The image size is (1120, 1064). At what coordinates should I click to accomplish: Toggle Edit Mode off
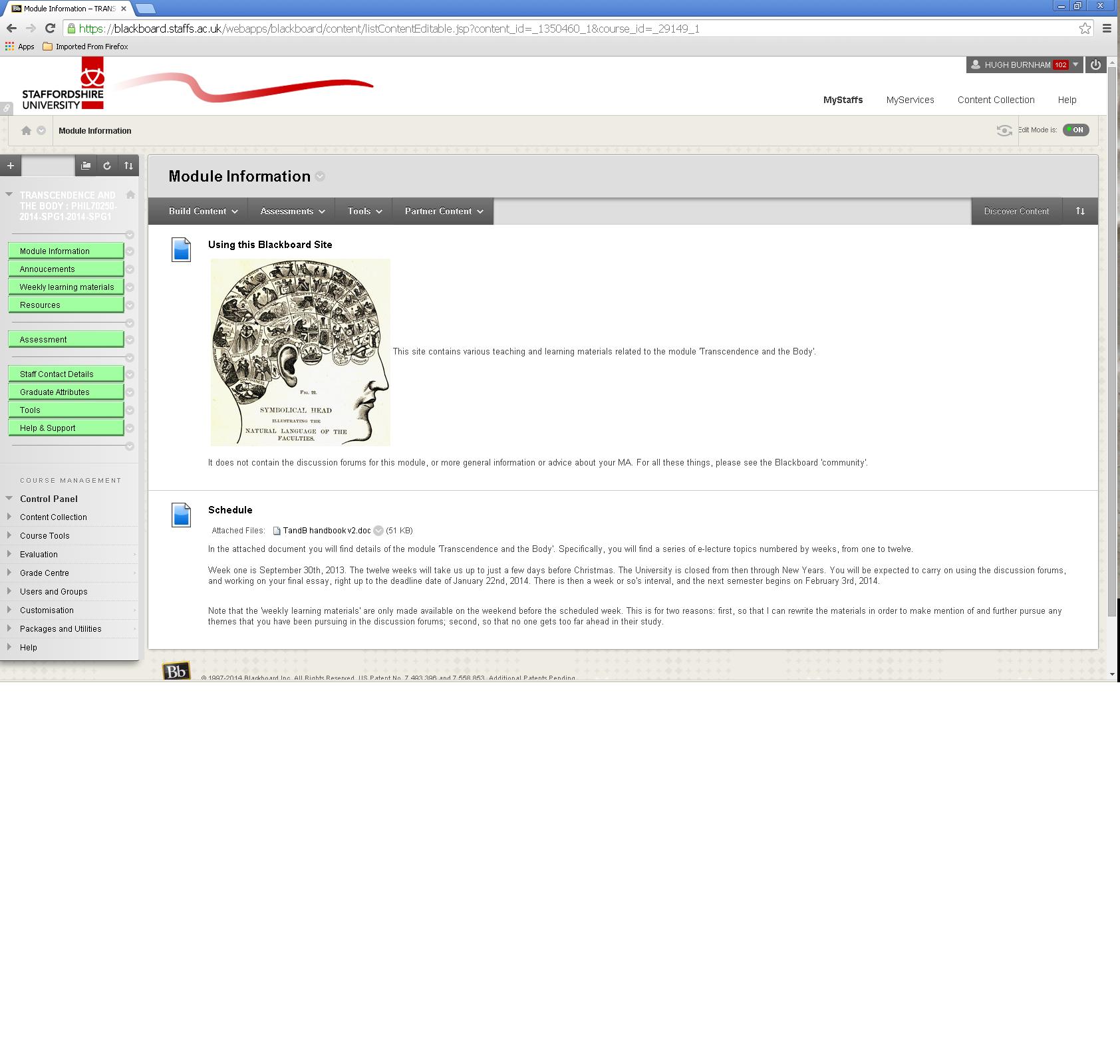point(1075,130)
